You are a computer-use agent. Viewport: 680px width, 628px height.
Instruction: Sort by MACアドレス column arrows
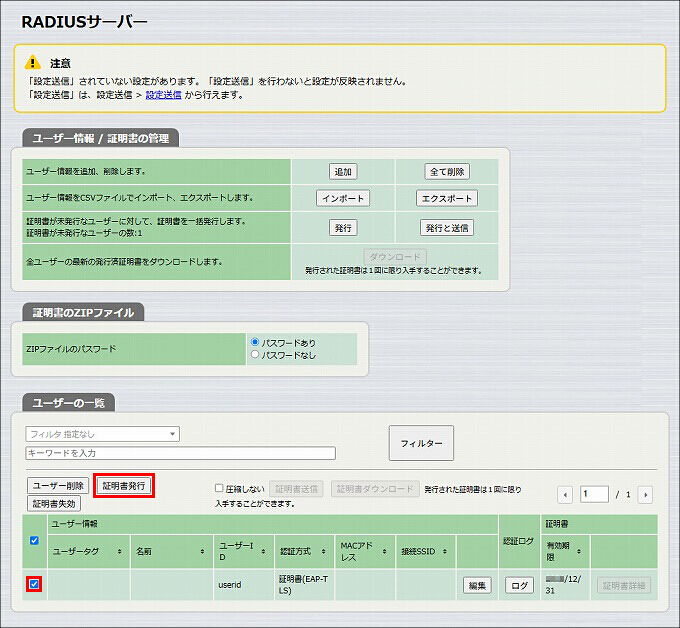tap(384, 551)
